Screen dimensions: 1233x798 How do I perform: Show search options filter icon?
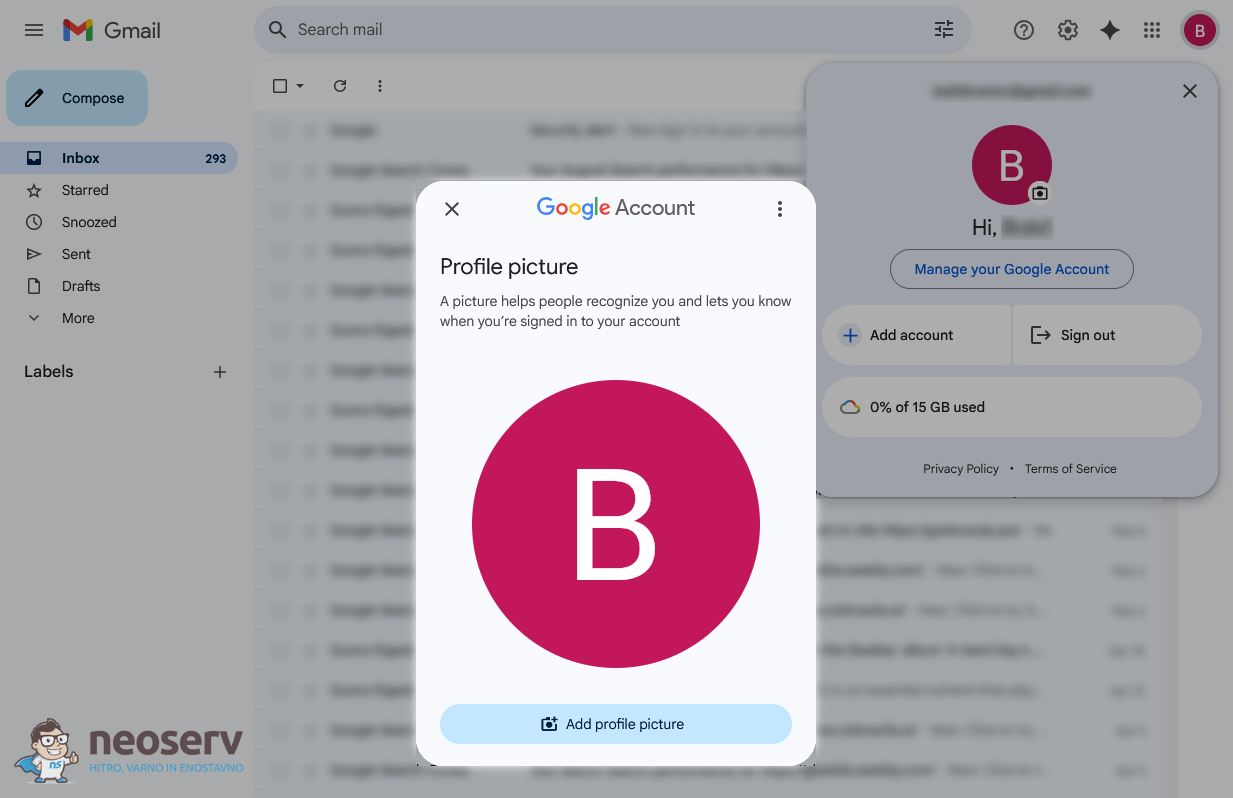pyautogui.click(x=944, y=30)
